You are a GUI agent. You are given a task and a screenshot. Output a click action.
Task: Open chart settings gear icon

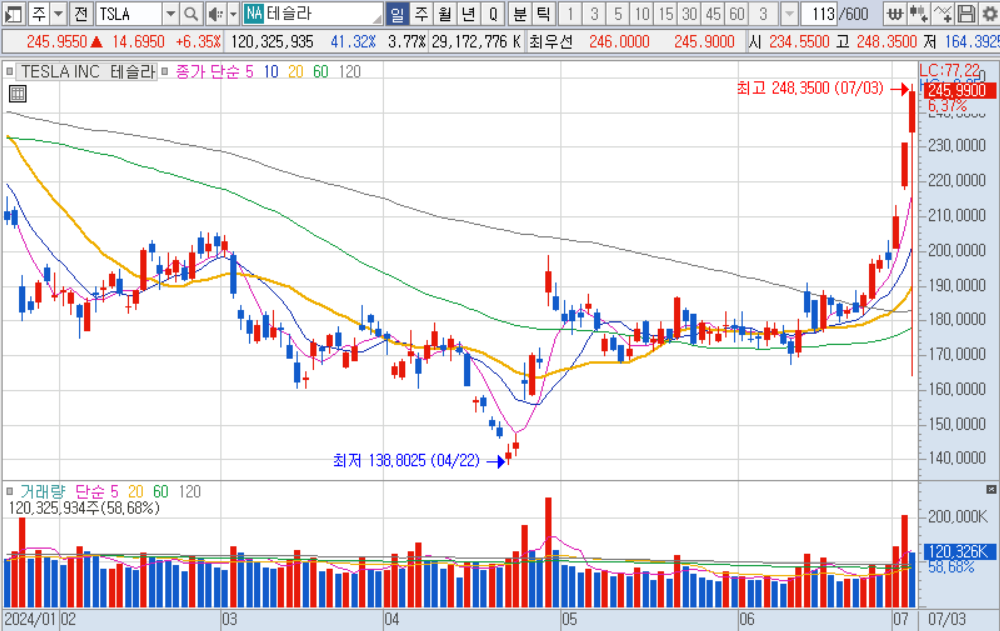989,13
